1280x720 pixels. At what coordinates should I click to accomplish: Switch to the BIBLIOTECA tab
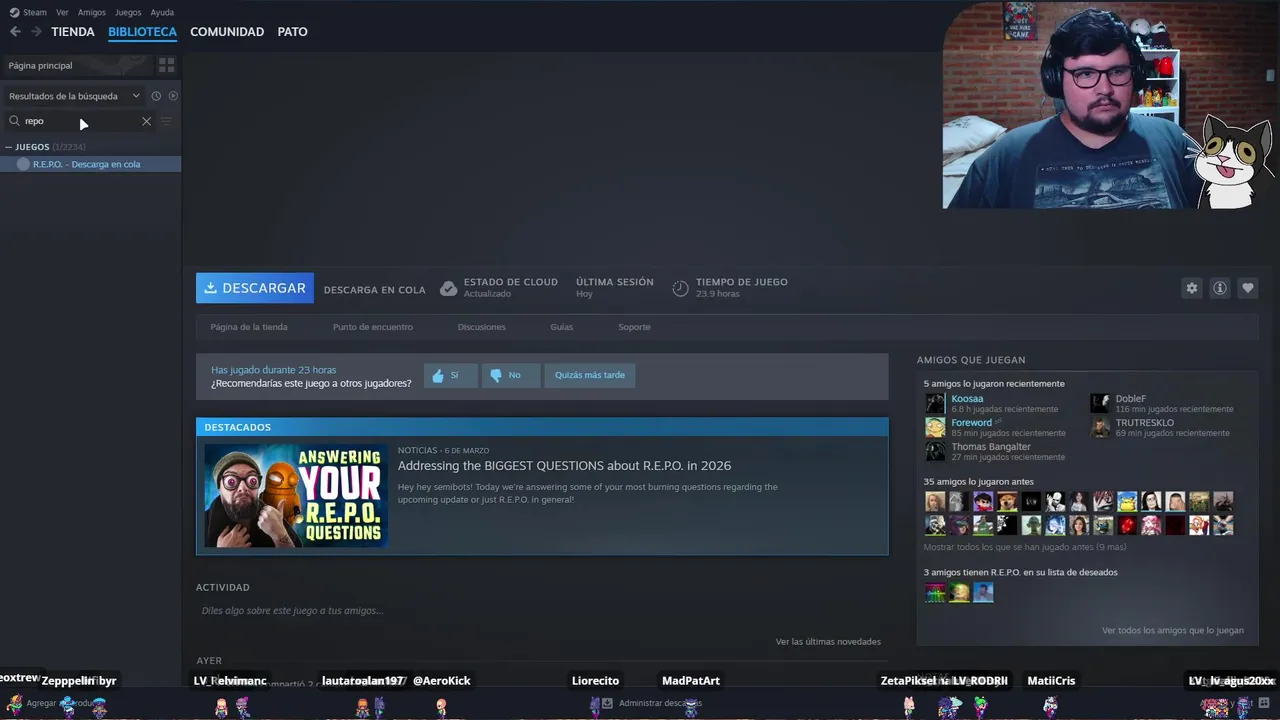(142, 32)
